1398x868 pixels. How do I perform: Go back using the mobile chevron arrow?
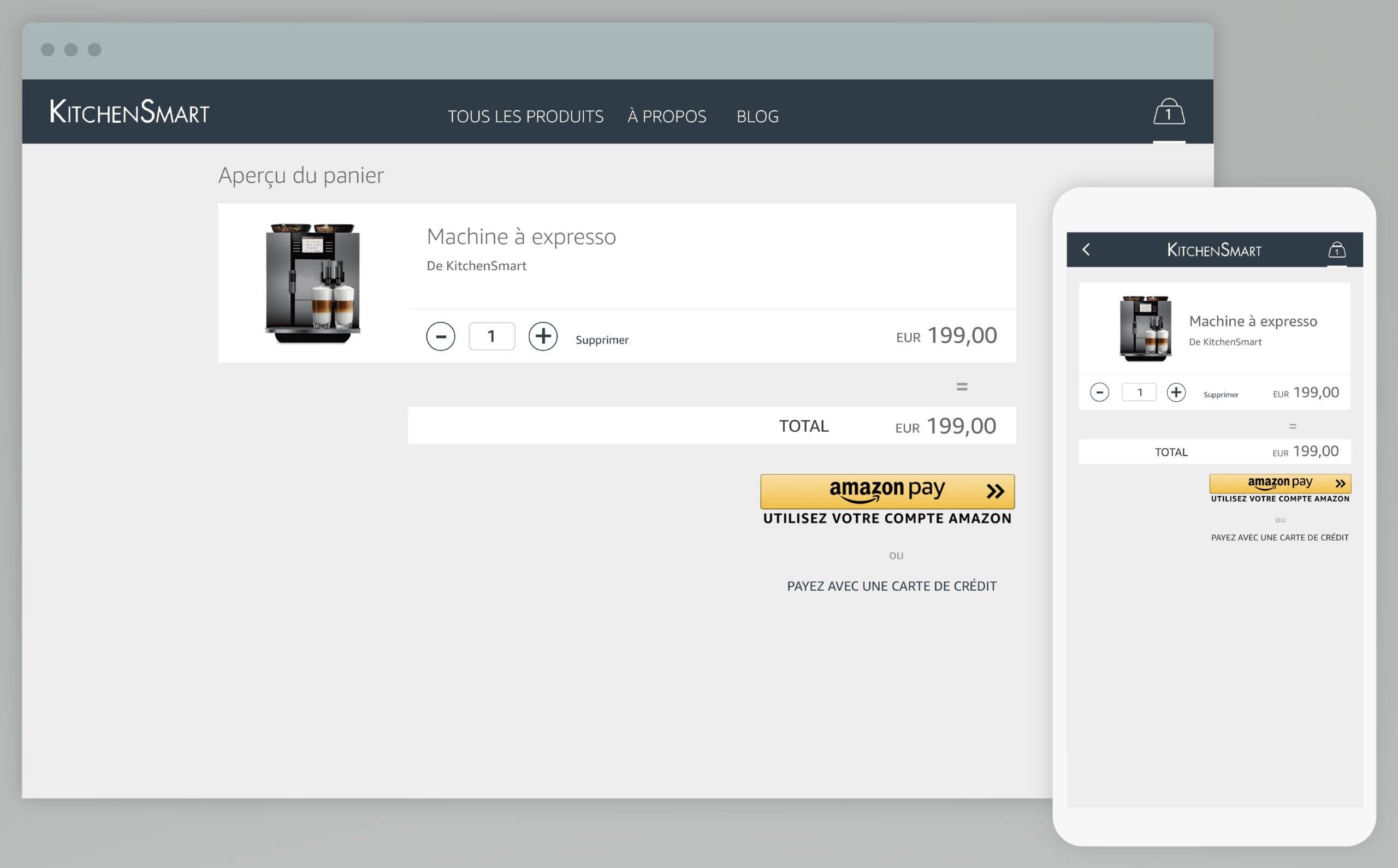[1086, 249]
